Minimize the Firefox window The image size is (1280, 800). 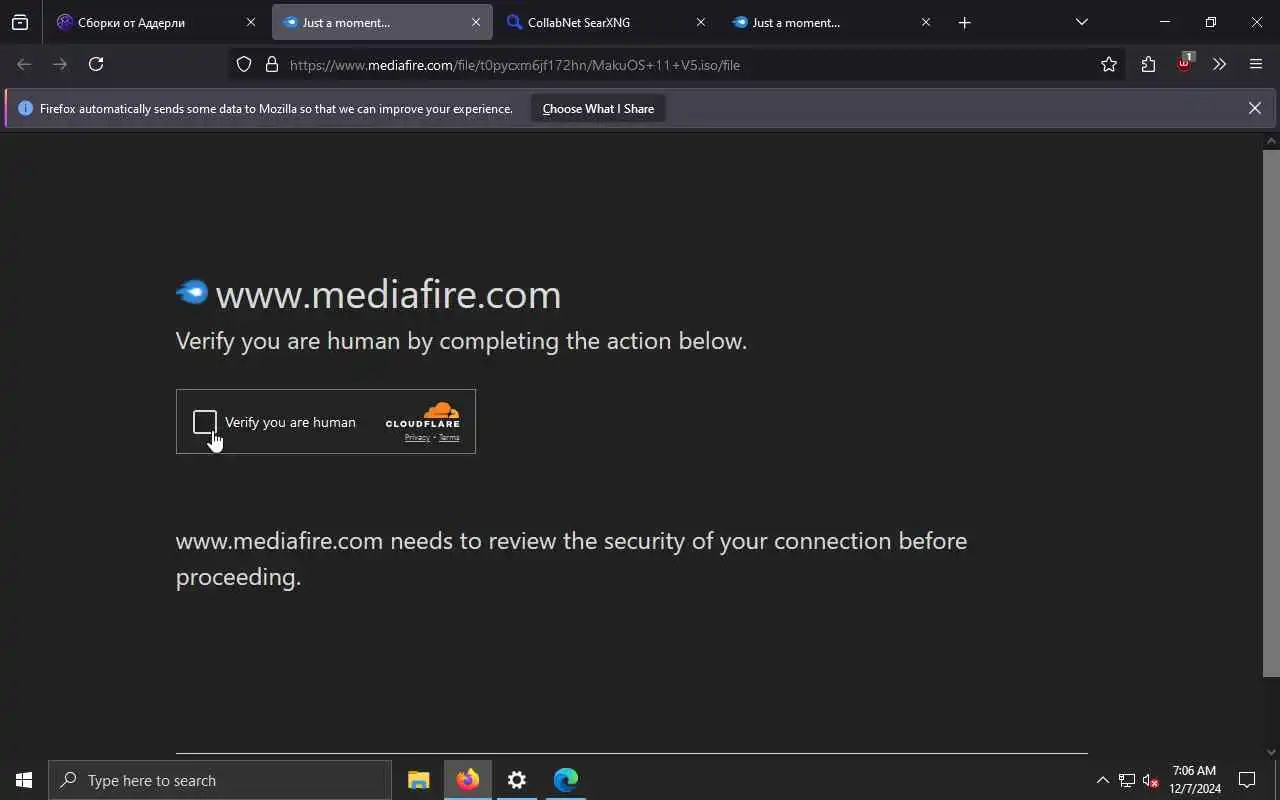[1164, 22]
